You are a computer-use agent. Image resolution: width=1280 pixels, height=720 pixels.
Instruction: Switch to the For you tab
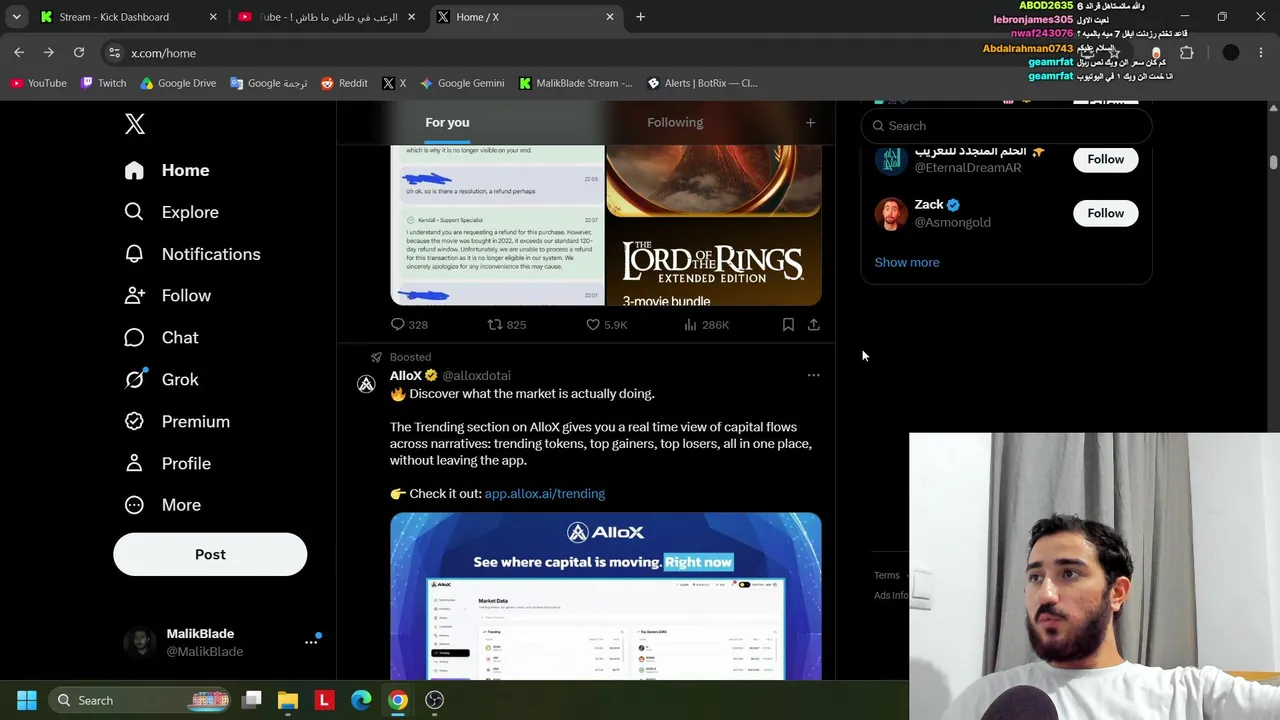(x=447, y=122)
